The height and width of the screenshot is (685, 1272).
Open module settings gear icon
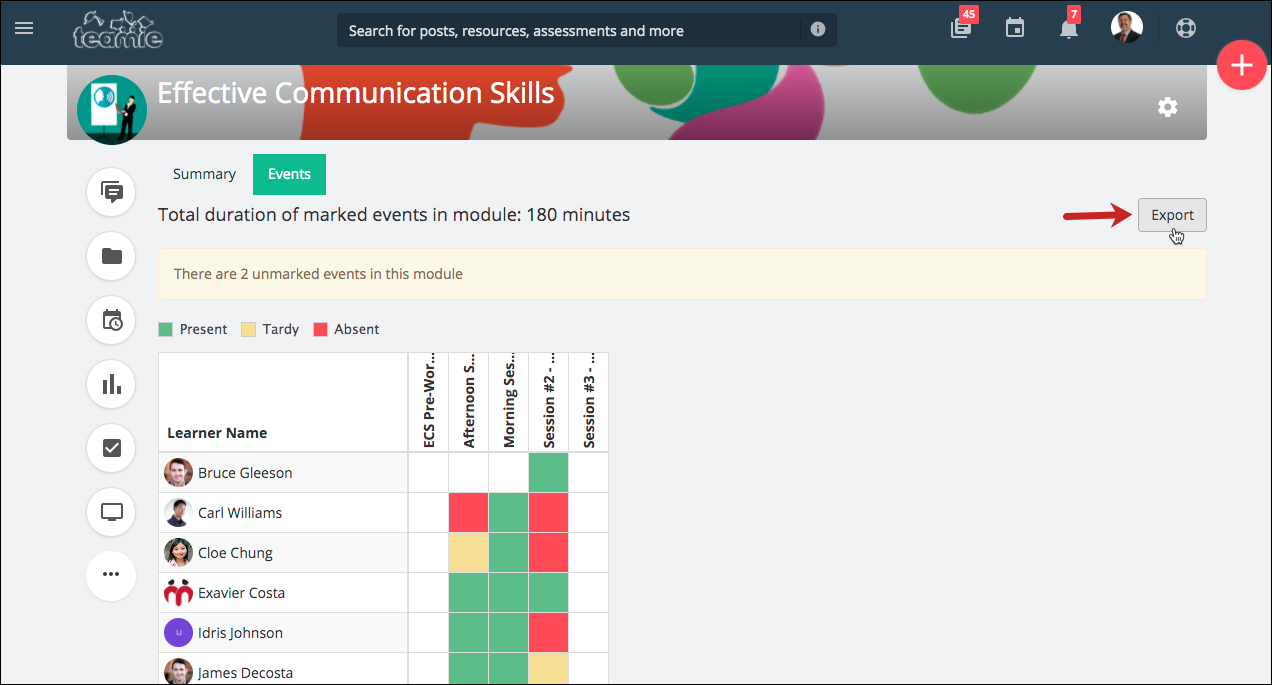1167,107
